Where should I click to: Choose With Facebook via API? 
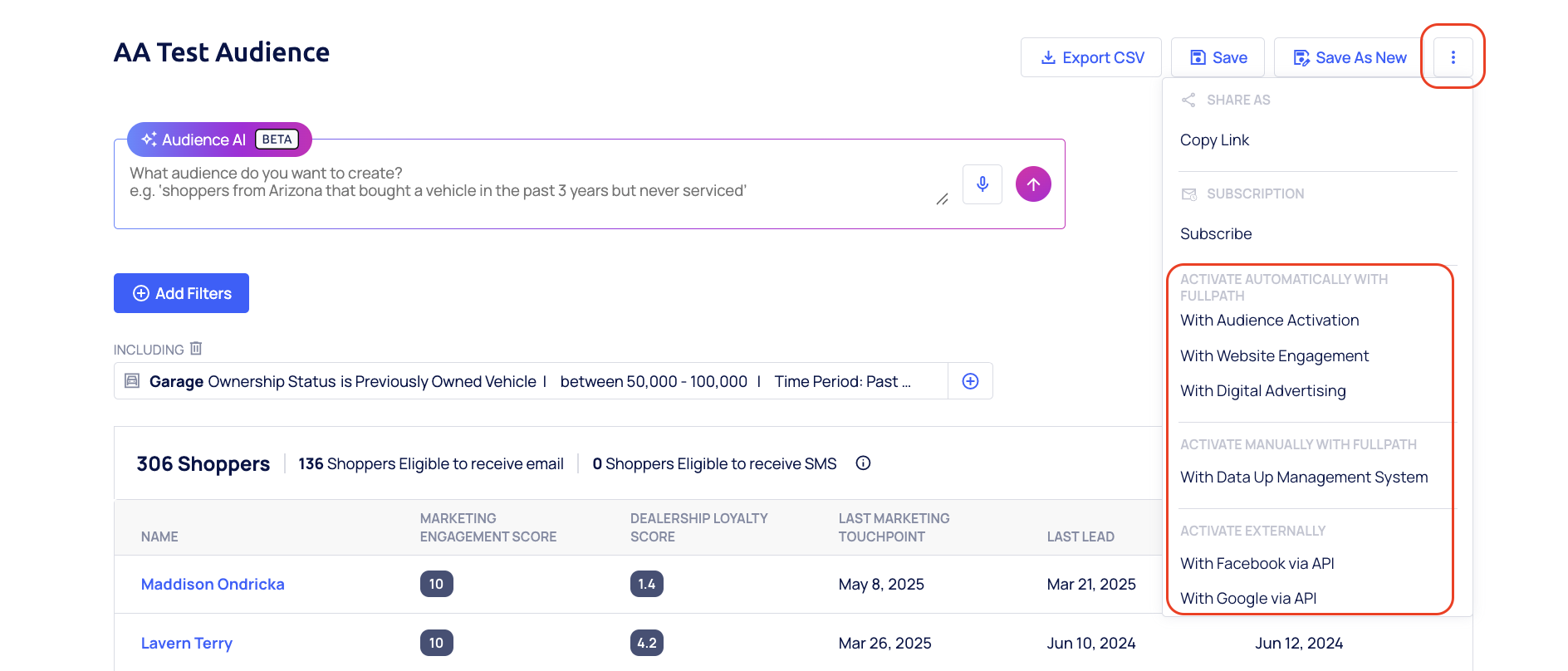pyautogui.click(x=1257, y=564)
